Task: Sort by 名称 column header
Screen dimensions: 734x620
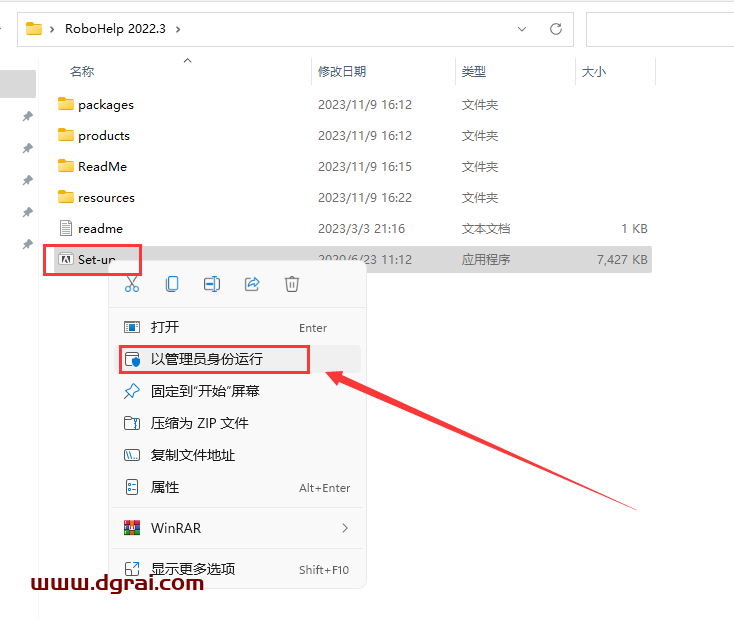Action: pos(82,72)
